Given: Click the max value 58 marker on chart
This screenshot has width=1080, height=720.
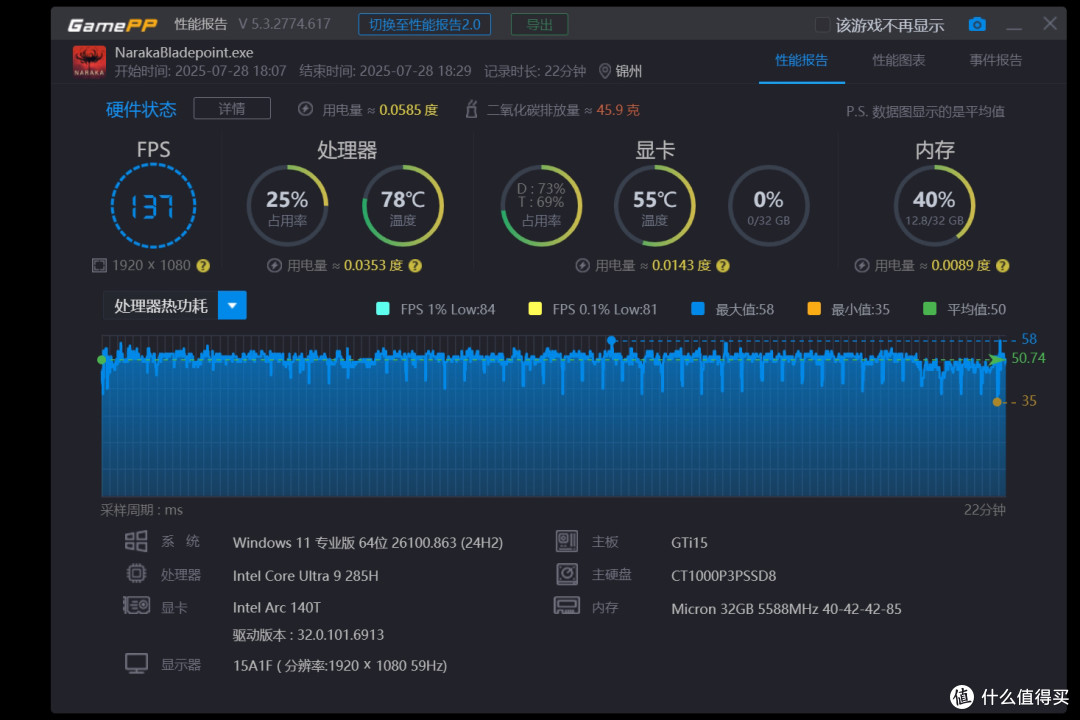Looking at the screenshot, I should click(612, 340).
